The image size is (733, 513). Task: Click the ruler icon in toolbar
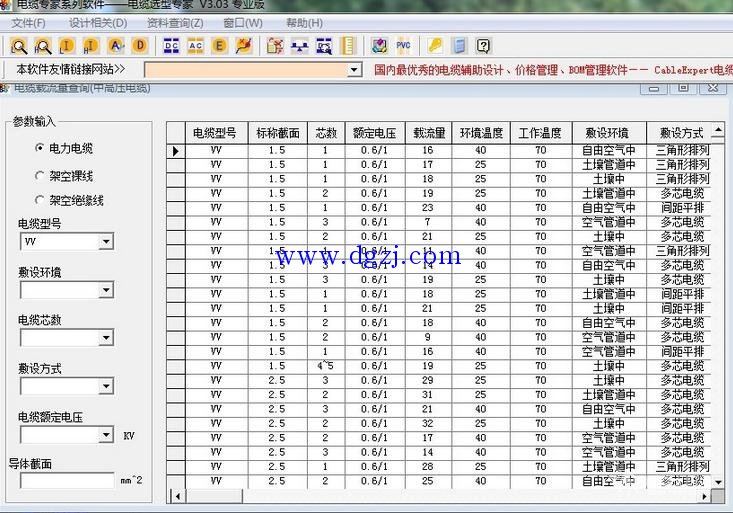(347, 46)
